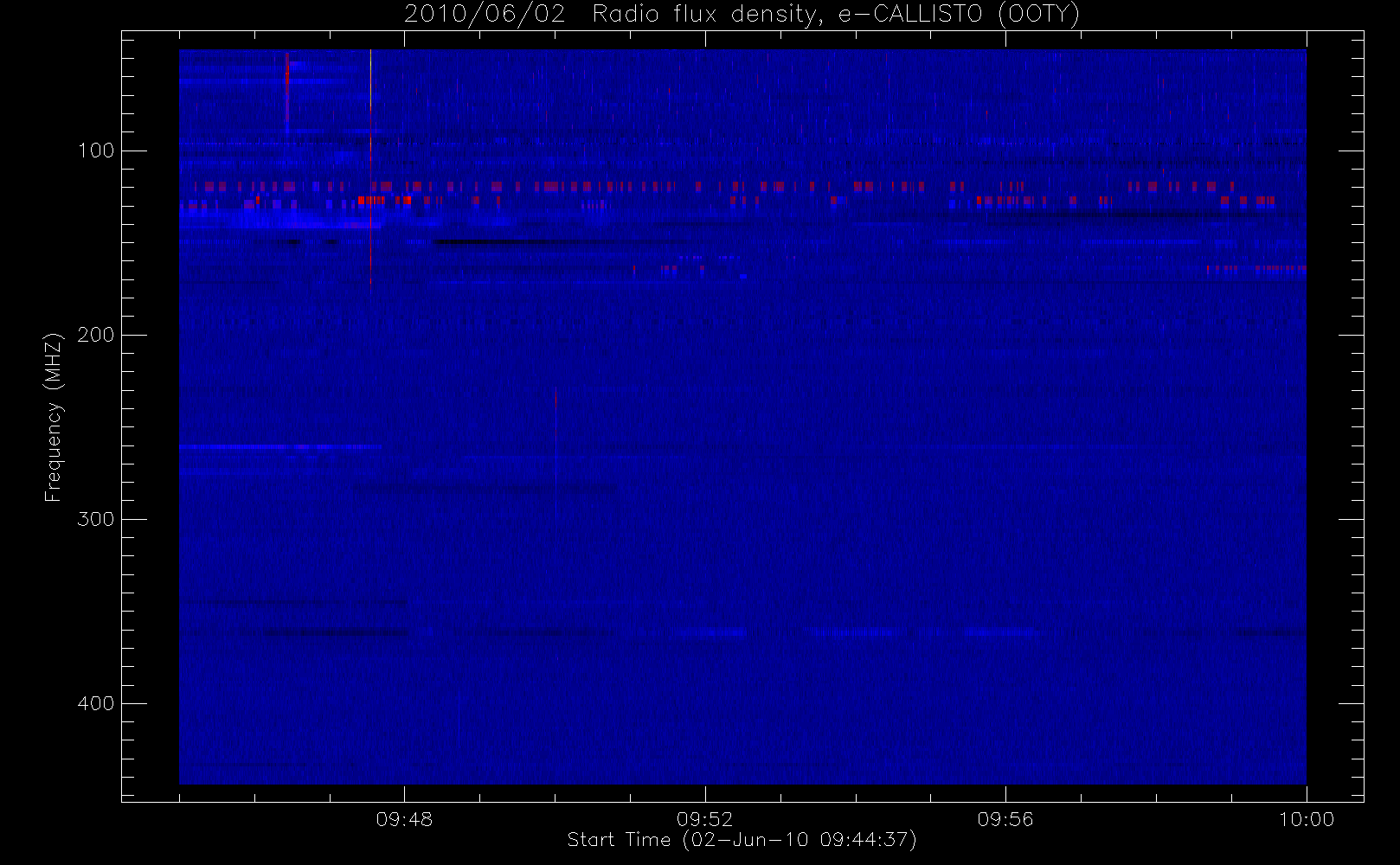
Task: Click the 09:56 time tick label
Action: [1005, 819]
